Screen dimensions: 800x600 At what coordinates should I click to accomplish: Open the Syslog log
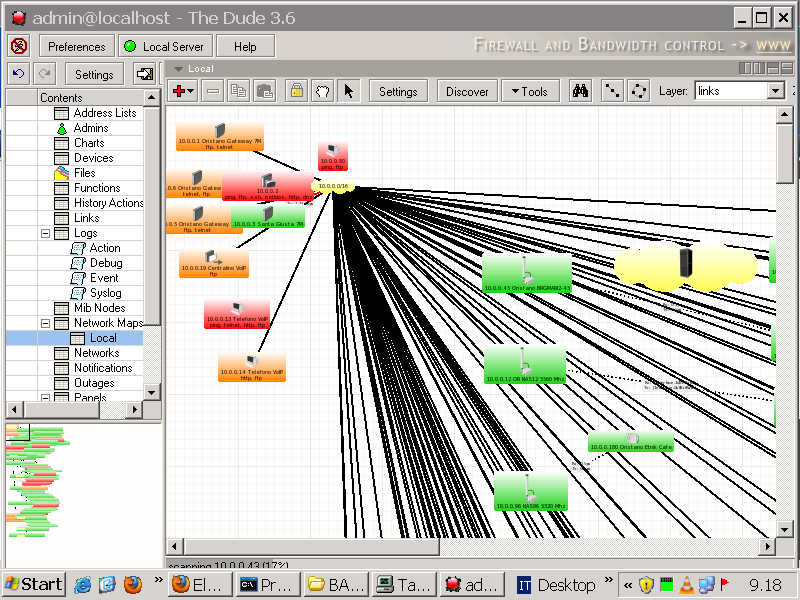[106, 293]
